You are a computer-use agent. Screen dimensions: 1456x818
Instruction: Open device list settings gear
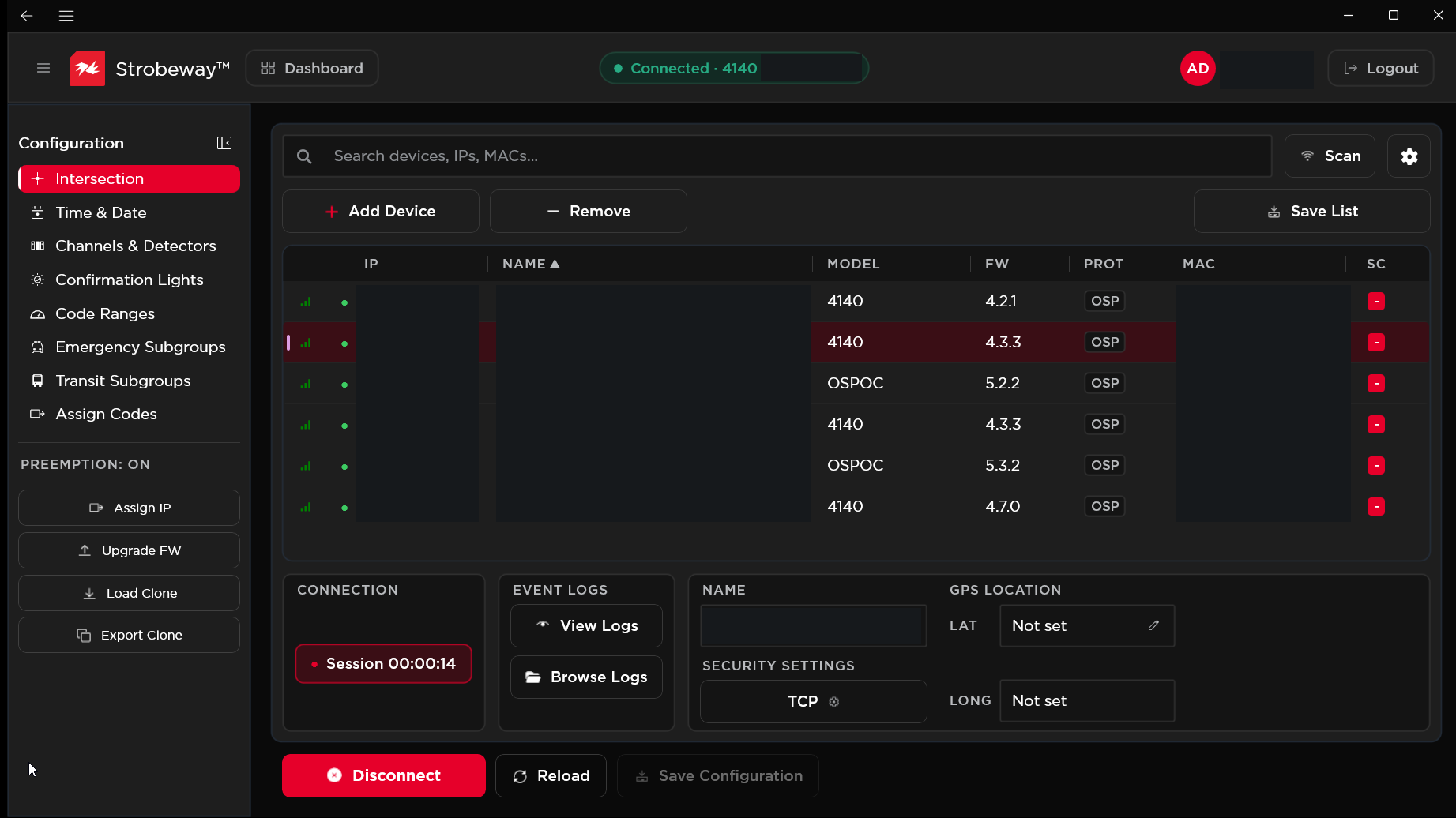click(1409, 156)
